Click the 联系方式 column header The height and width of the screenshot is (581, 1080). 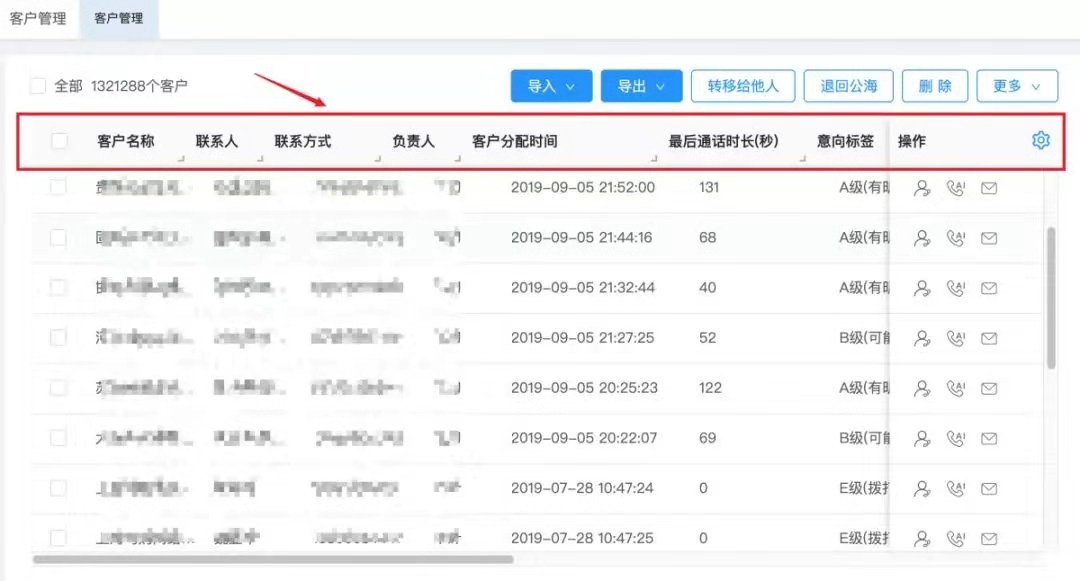[303, 141]
